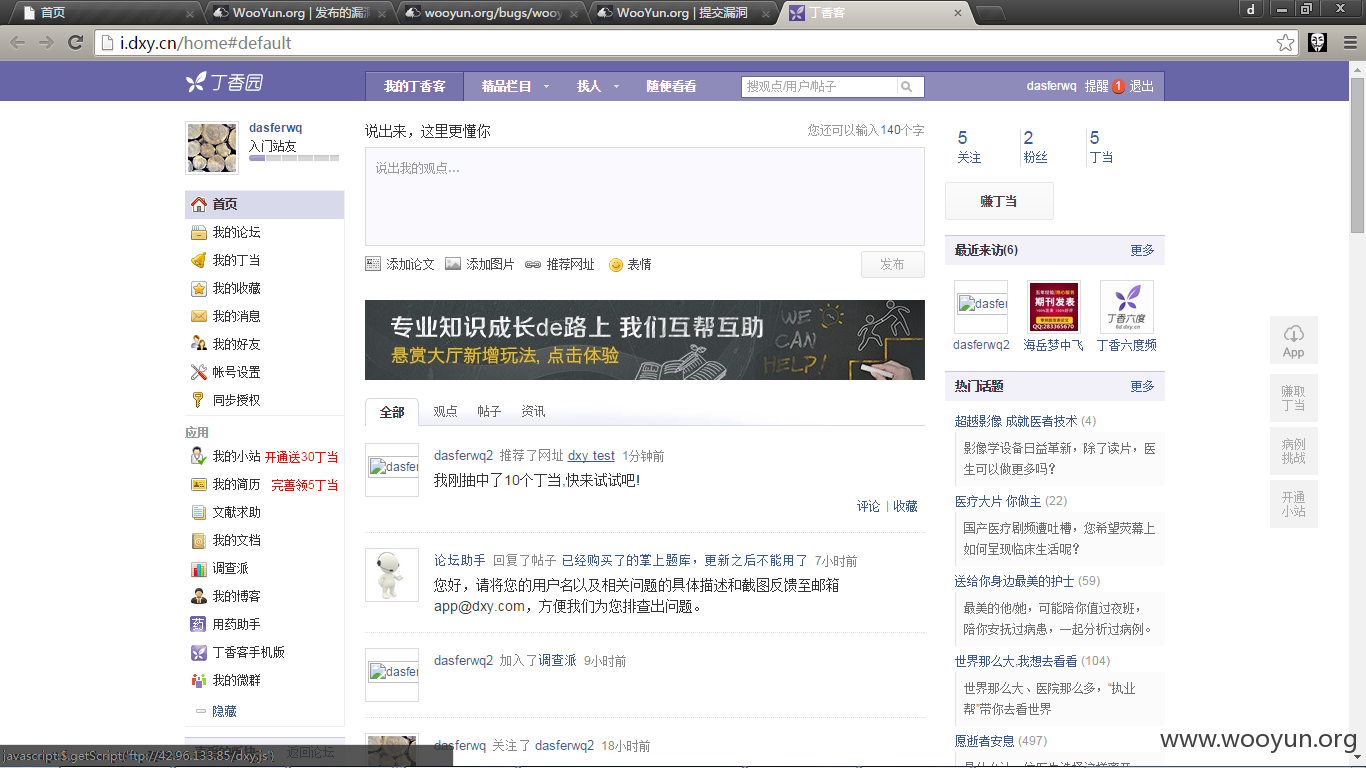
Task: Click the search magnifier icon in header
Action: click(907, 87)
